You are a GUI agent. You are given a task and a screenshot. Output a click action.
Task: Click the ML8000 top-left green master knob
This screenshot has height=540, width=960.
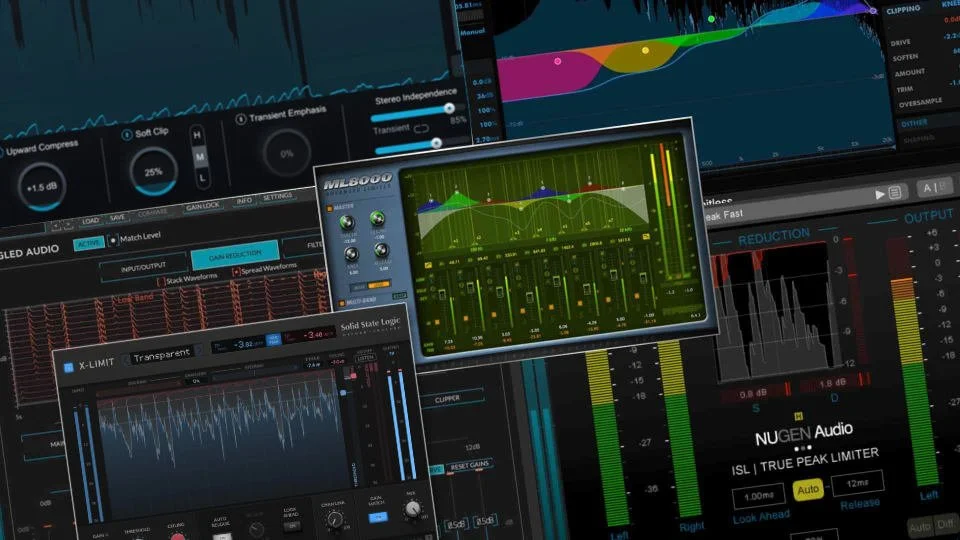pyautogui.click(x=347, y=223)
